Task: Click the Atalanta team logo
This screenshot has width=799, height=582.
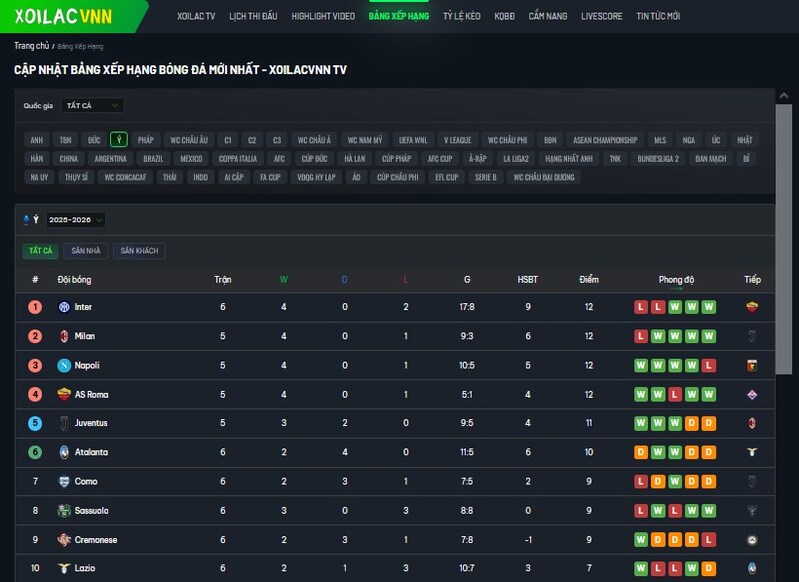Action: tap(63, 452)
